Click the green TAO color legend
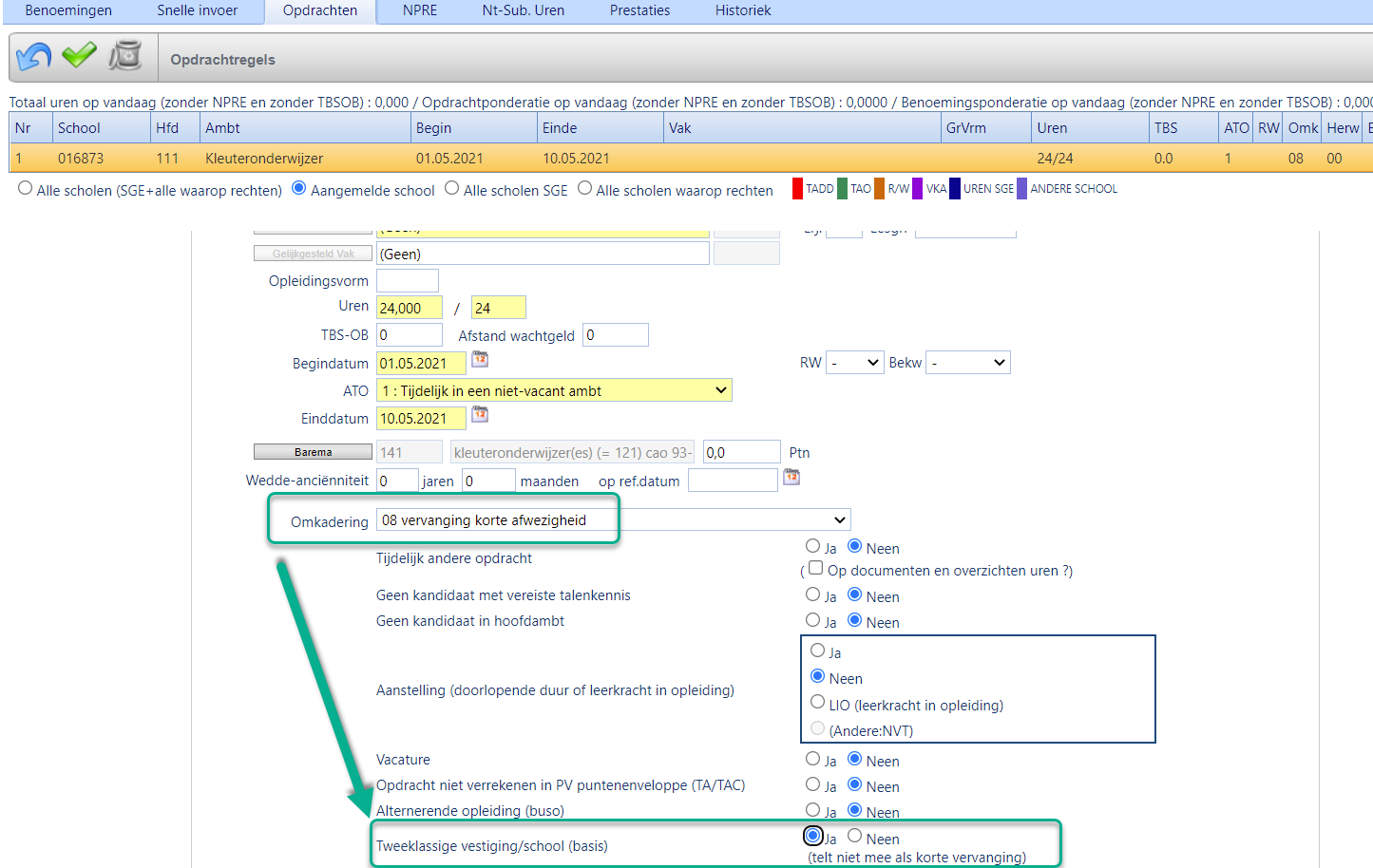The image size is (1373, 868). [842, 189]
